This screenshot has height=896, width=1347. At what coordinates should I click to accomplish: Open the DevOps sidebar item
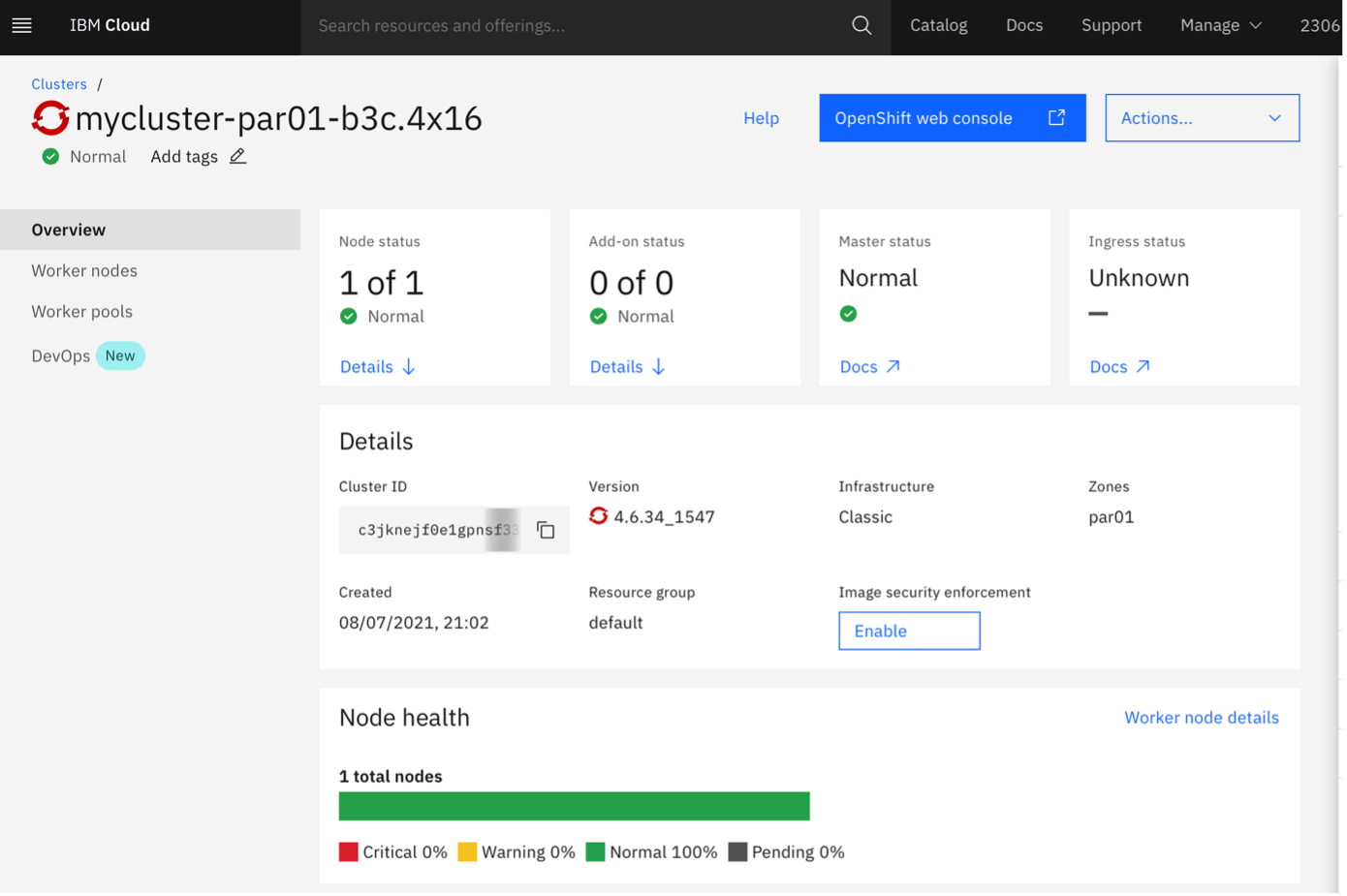point(61,356)
